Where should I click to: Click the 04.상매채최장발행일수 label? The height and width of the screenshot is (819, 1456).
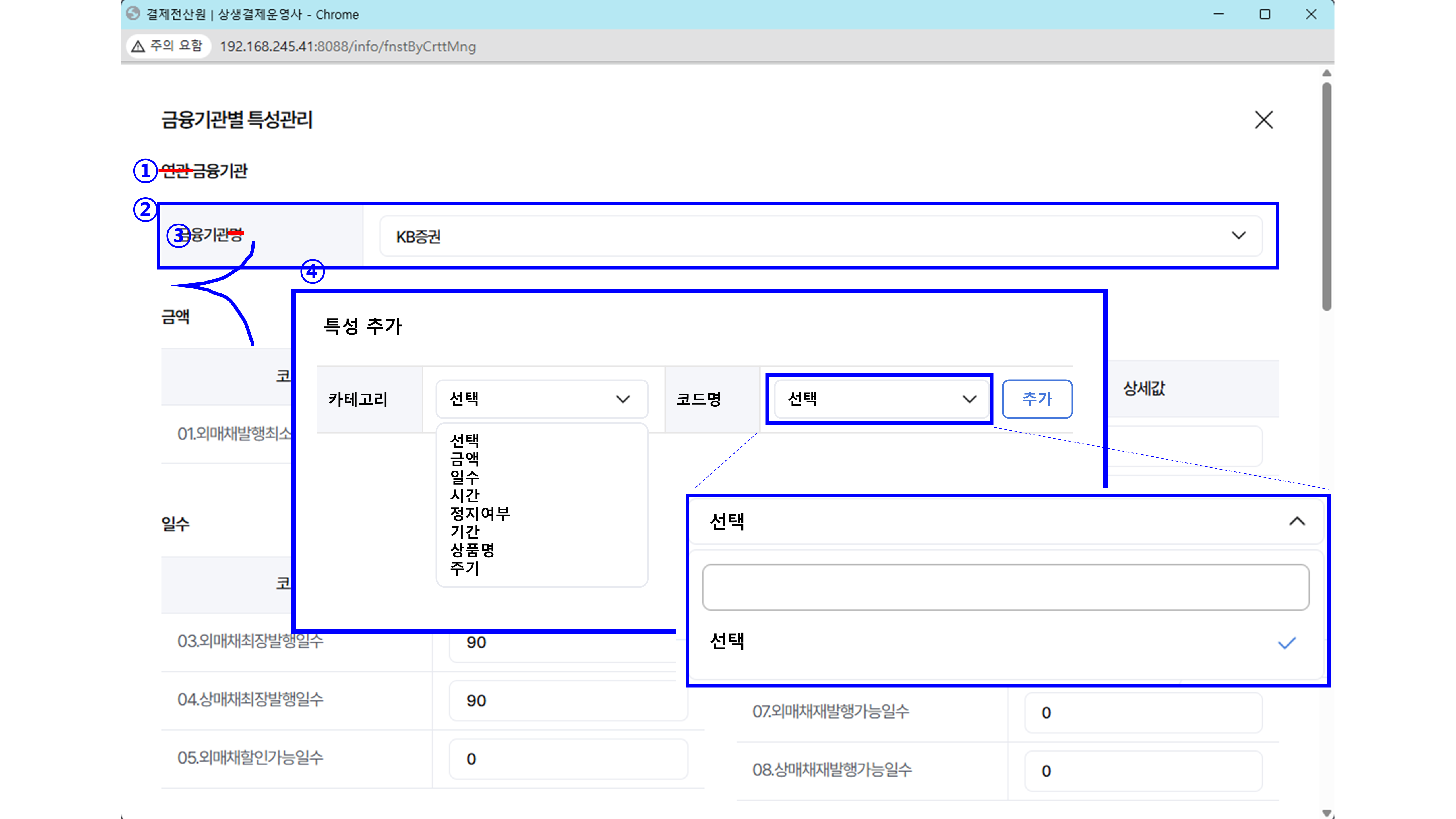pyautogui.click(x=250, y=700)
